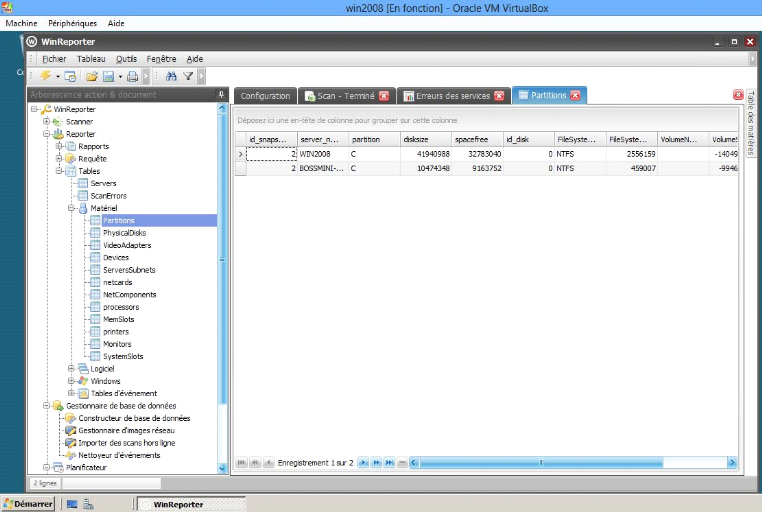This screenshot has height=512, width=762.
Task: Collapse the Matériel tree node
Action: pos(71,208)
